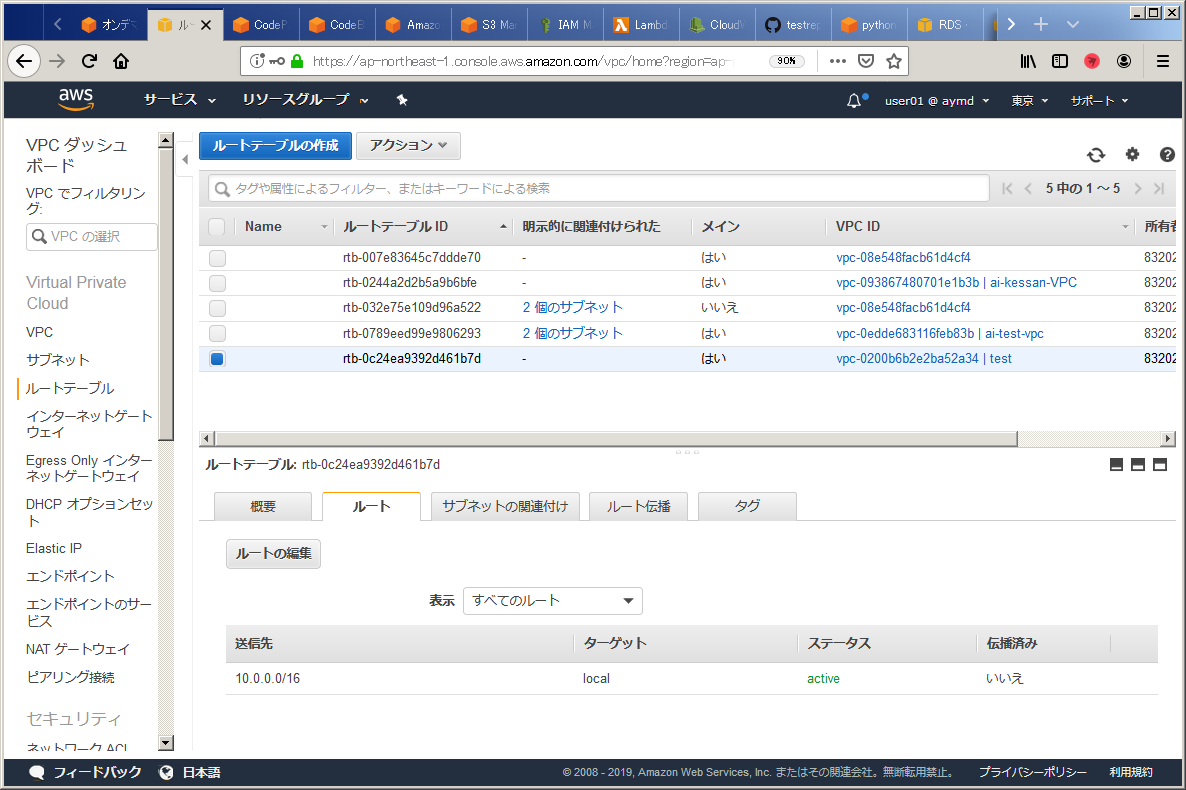The image size is (1186, 790).
Task: Open AWS notifications bell
Action: click(854, 100)
